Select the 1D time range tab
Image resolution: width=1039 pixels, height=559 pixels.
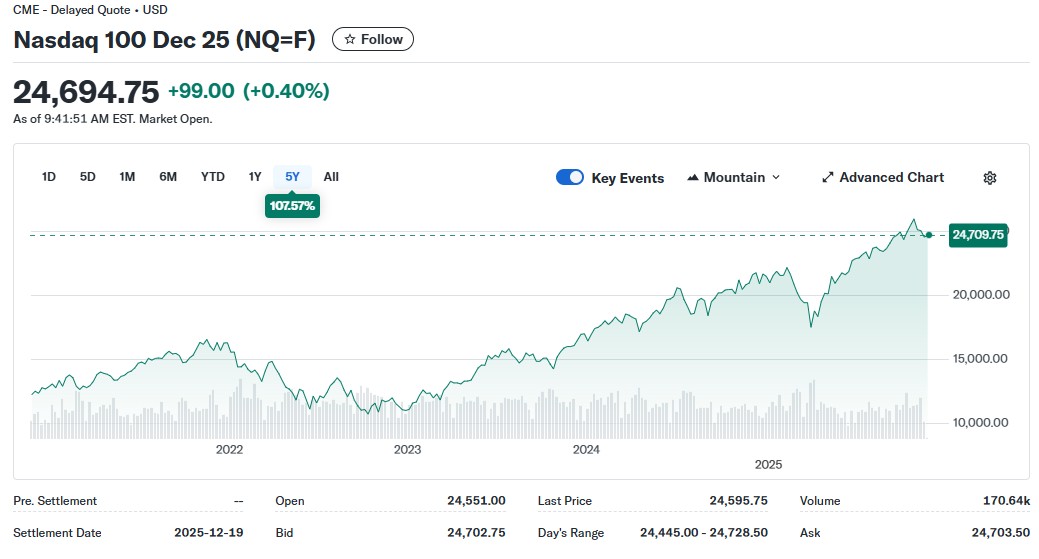(48, 177)
